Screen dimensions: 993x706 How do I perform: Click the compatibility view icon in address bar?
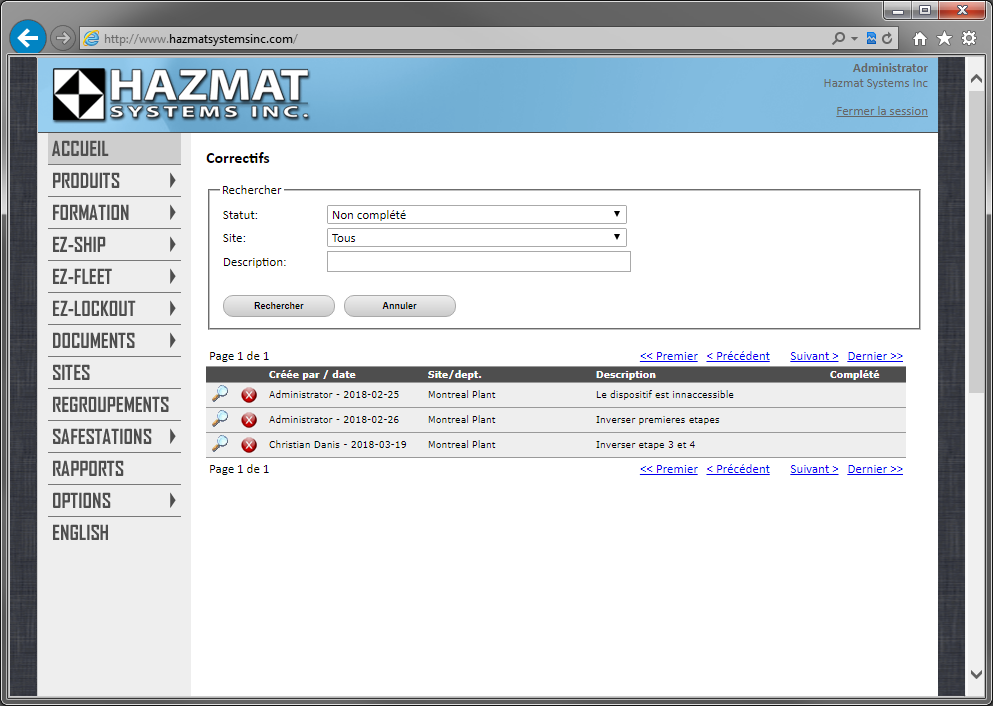pyautogui.click(x=871, y=39)
